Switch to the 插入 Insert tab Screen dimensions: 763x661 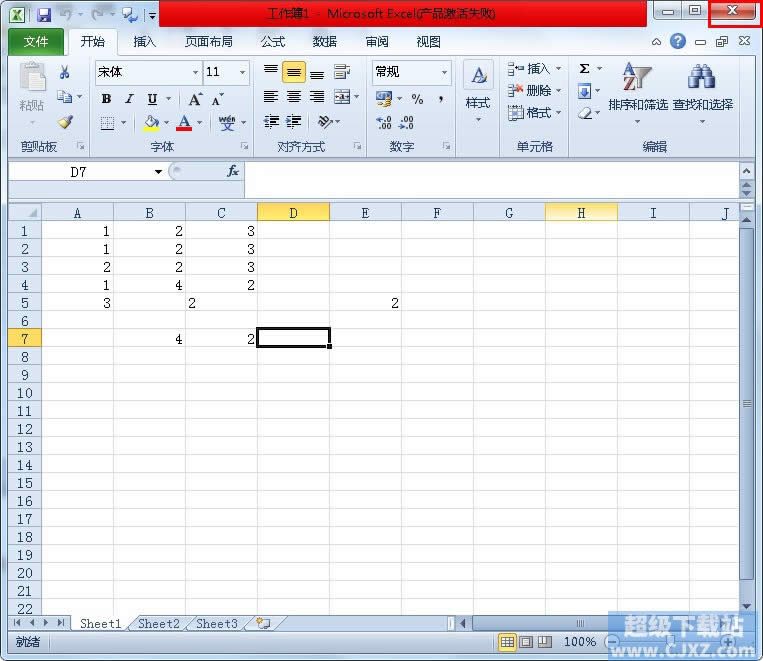tap(145, 42)
